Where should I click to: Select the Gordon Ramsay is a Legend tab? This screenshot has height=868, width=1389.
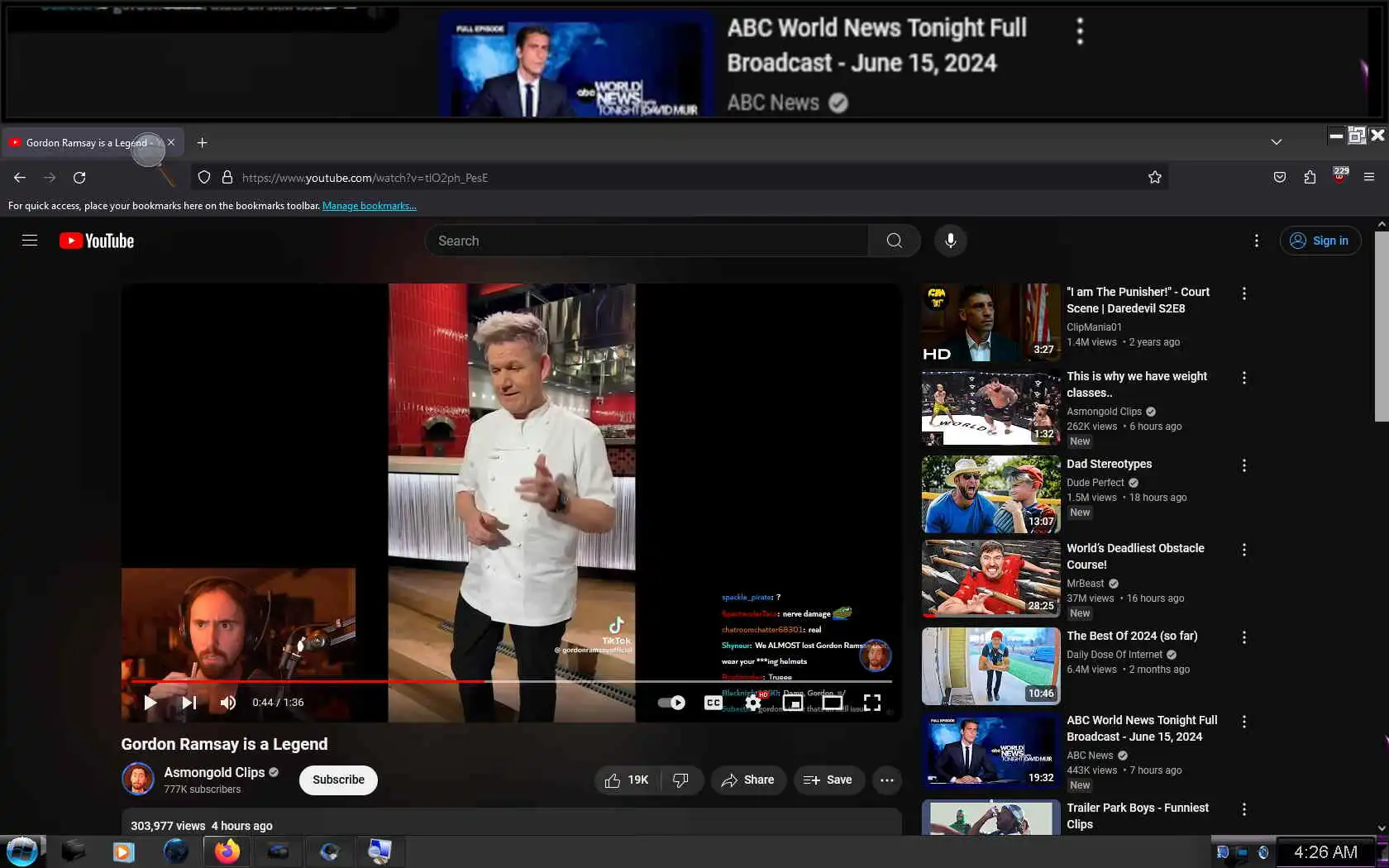click(93, 143)
